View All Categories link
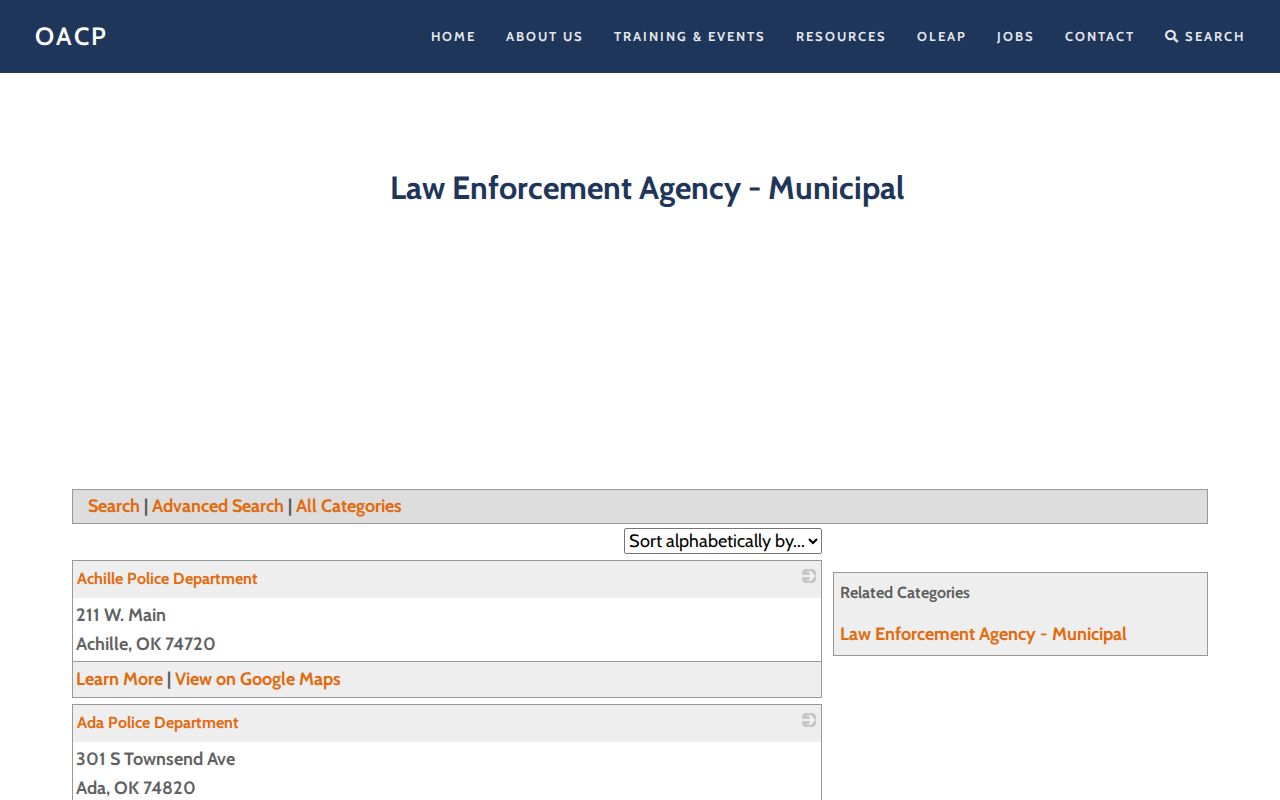The width and height of the screenshot is (1280, 800). click(348, 506)
